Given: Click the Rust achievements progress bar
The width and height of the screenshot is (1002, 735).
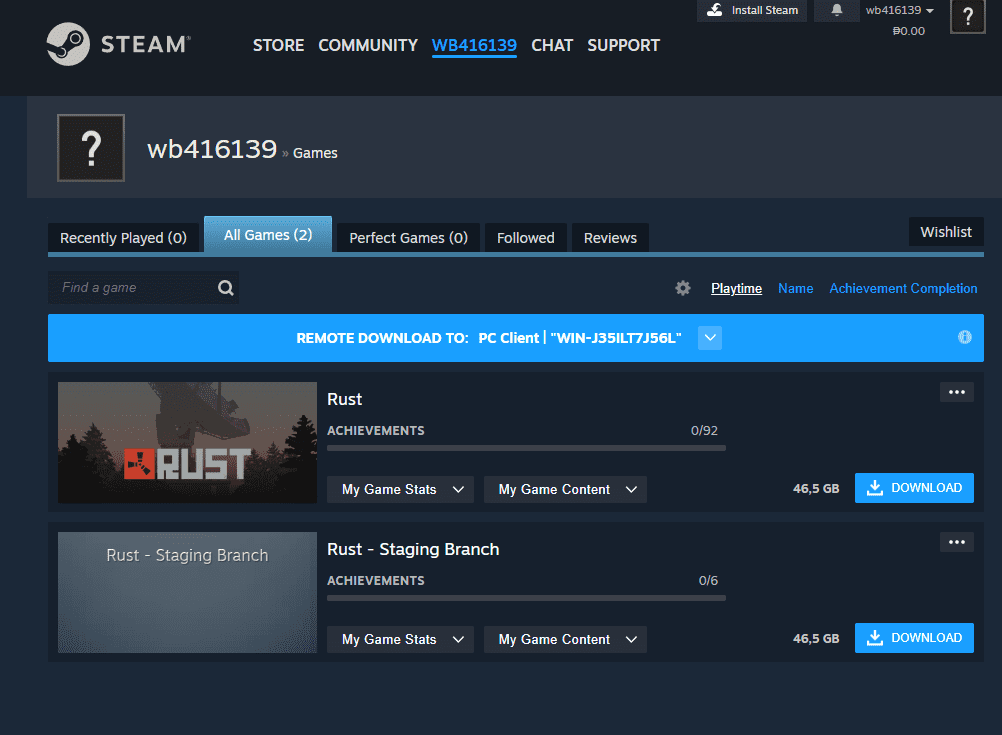Looking at the screenshot, I should point(525,448).
